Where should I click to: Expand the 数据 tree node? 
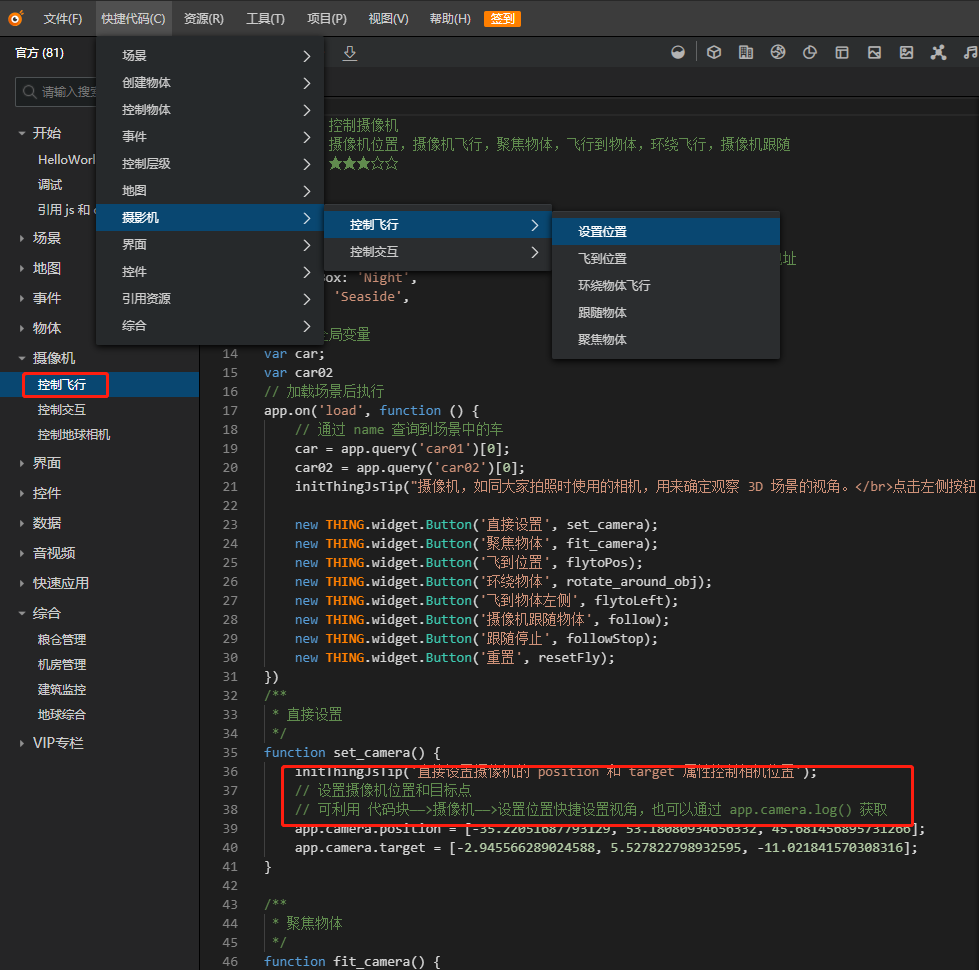22,523
